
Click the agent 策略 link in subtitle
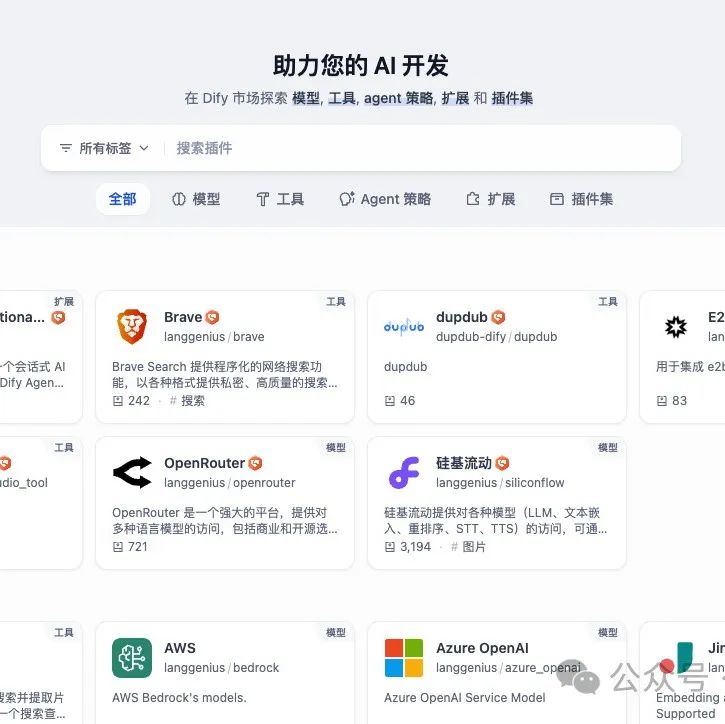point(399,98)
